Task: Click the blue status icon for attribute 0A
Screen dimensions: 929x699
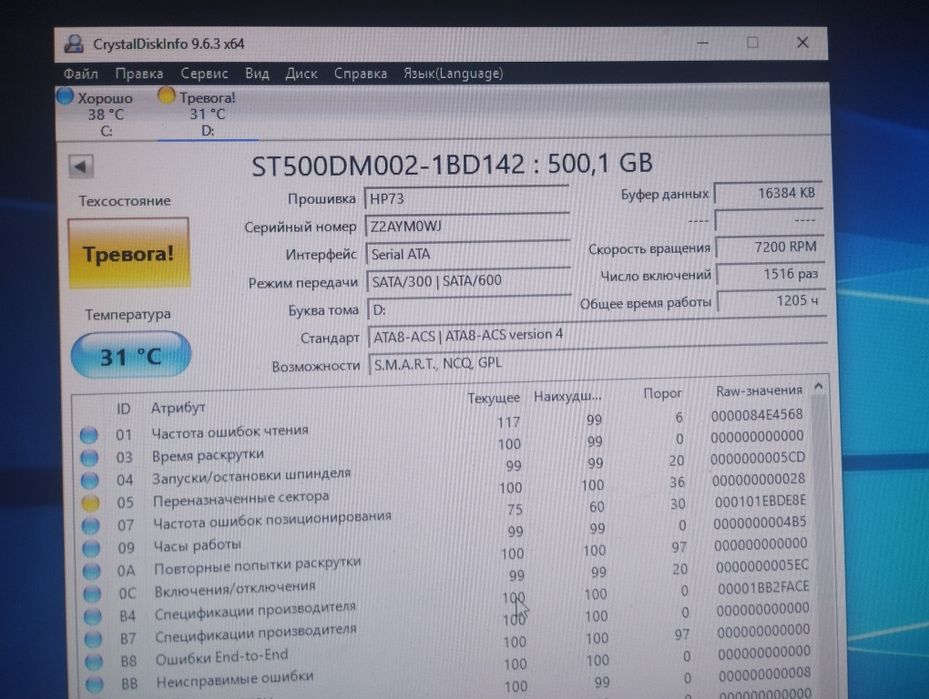Action: pyautogui.click(x=92, y=570)
